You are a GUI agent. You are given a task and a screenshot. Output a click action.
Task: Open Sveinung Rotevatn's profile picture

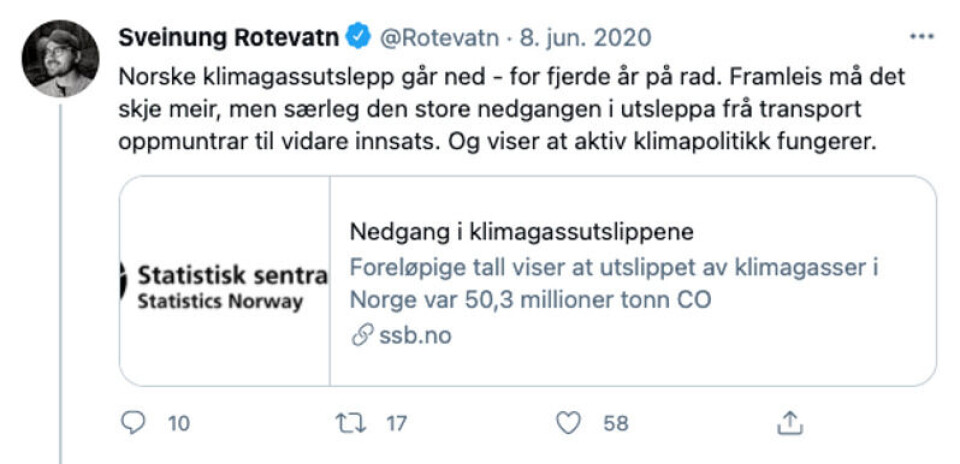[x=60, y=58]
